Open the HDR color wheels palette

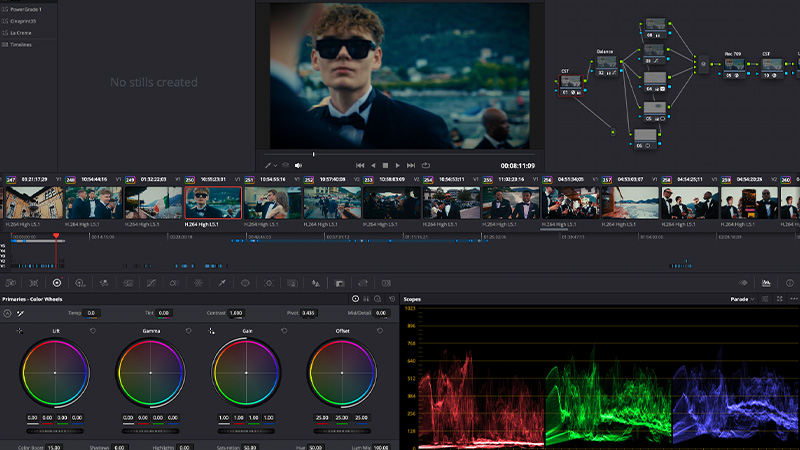pyautogui.click(x=80, y=283)
